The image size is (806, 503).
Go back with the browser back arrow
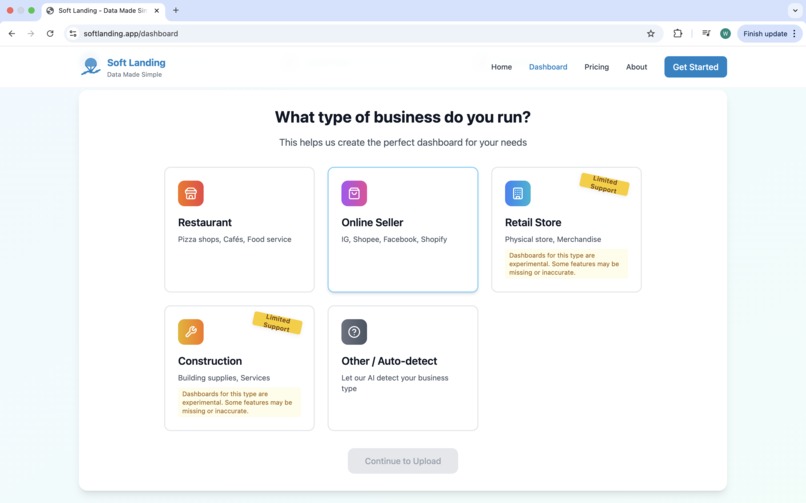[x=12, y=33]
